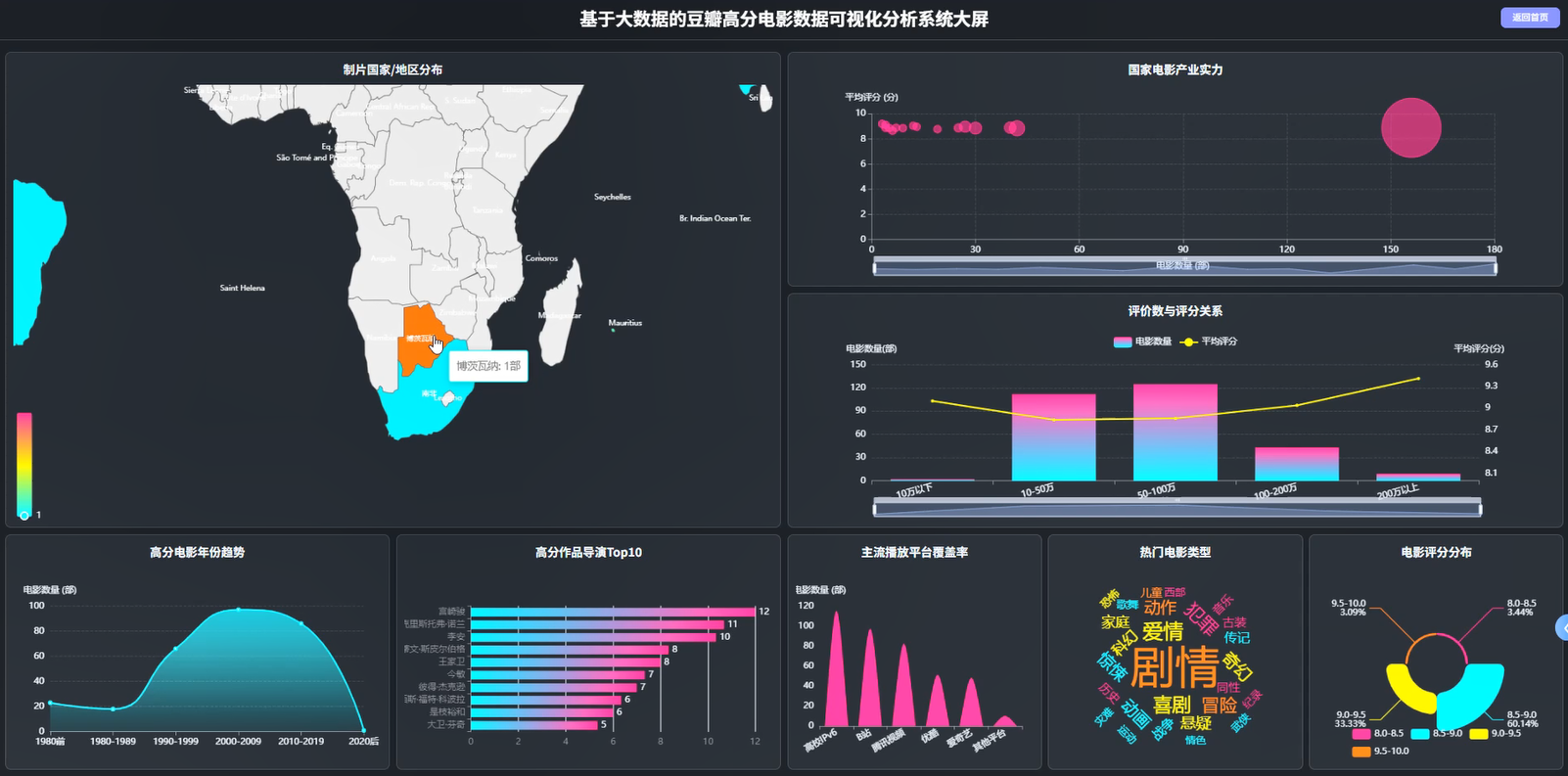Click the yellow 9.0-9.5 pie slice

(1407, 690)
